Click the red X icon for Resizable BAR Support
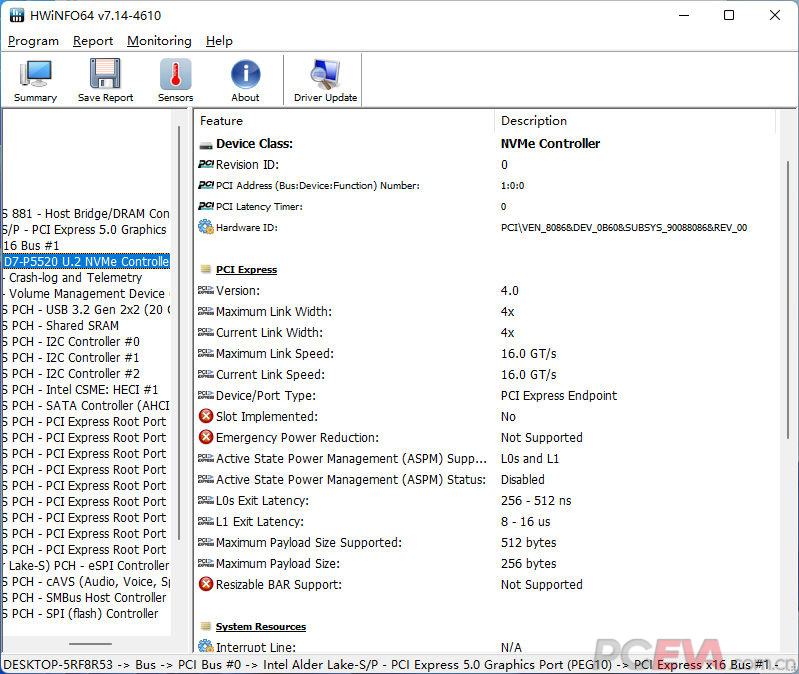This screenshot has width=799, height=674. pos(206,584)
